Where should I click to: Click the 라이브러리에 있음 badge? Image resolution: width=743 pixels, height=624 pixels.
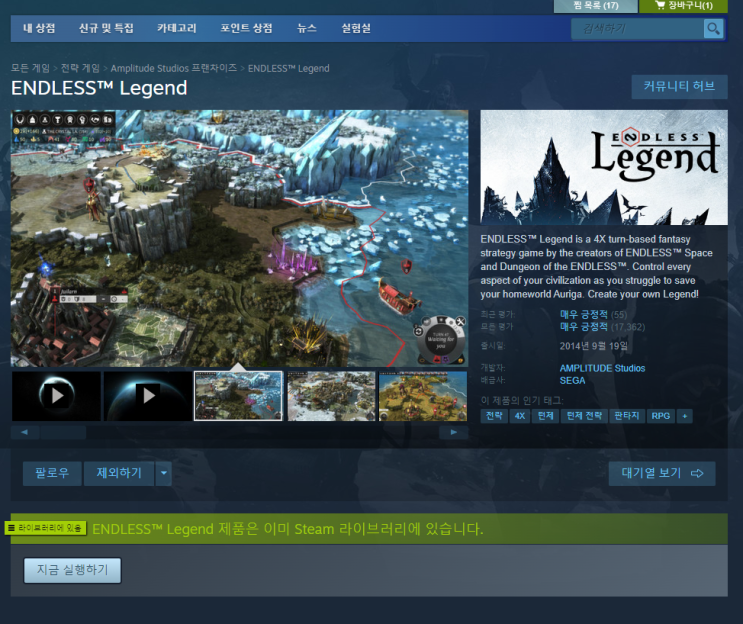click(45, 528)
